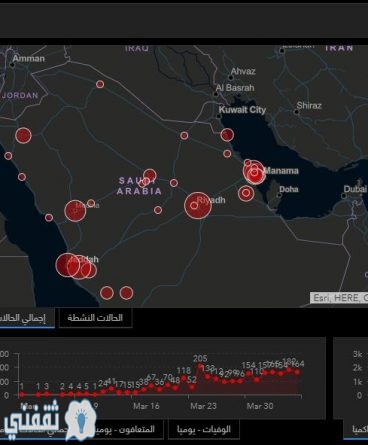Click the large Riyadh case bubble

point(198,205)
